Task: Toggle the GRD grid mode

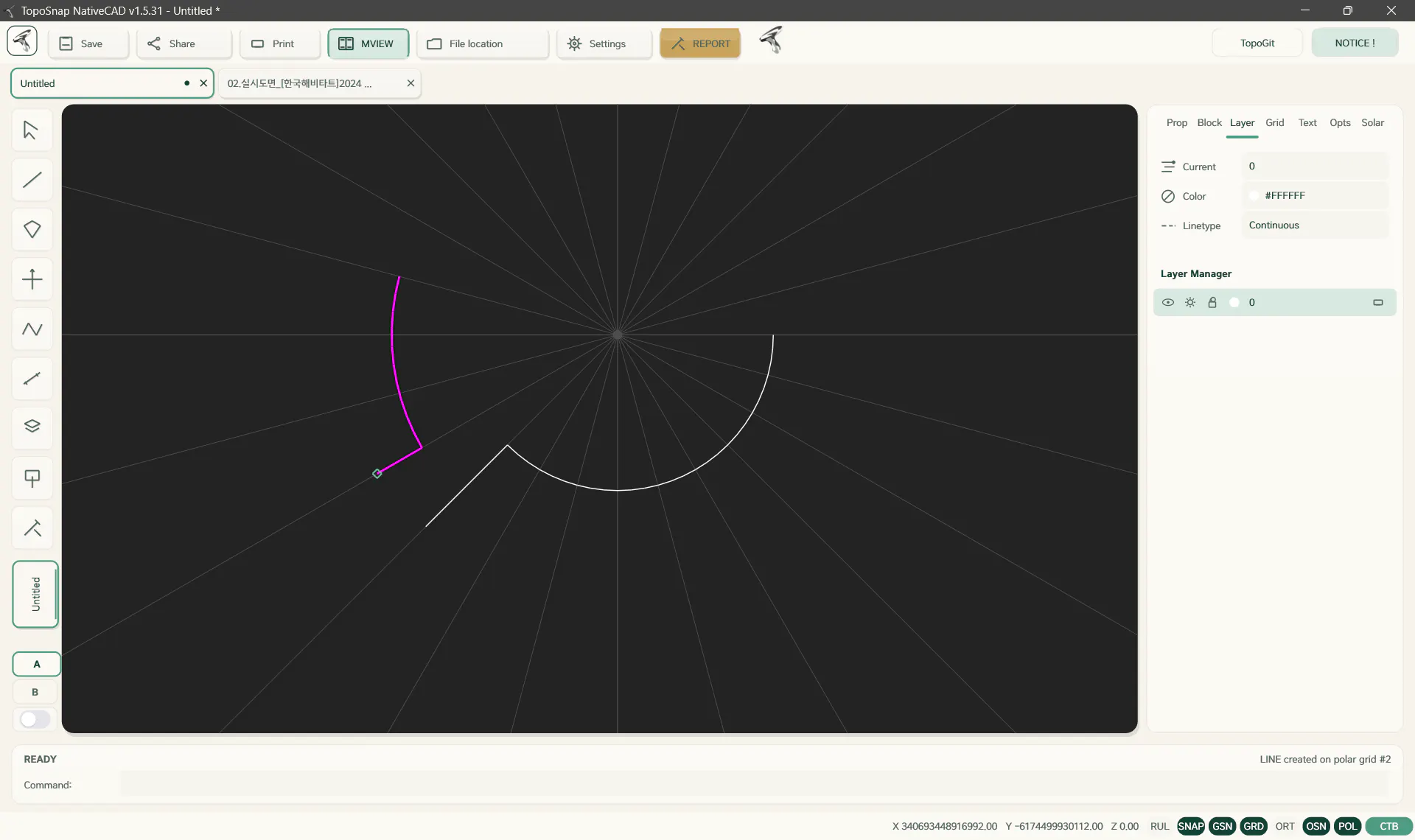Action: (1254, 826)
